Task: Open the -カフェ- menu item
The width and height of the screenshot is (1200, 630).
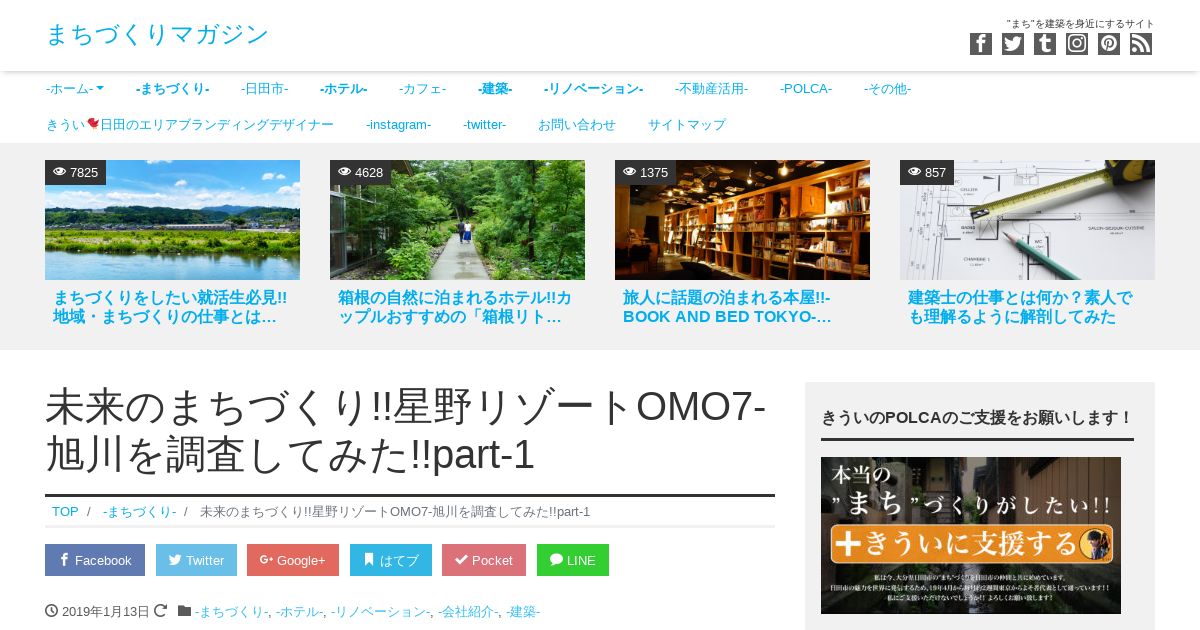Action: click(x=422, y=89)
